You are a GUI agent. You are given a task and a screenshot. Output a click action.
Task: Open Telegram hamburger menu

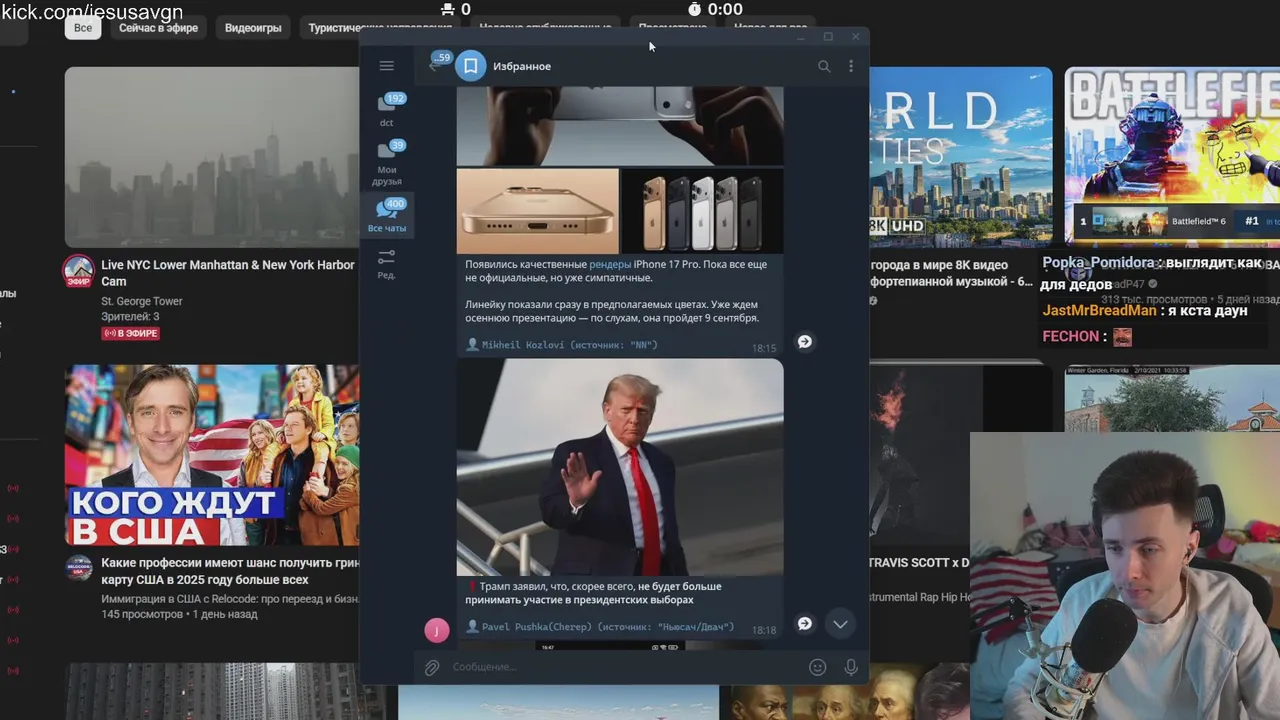pyautogui.click(x=387, y=66)
